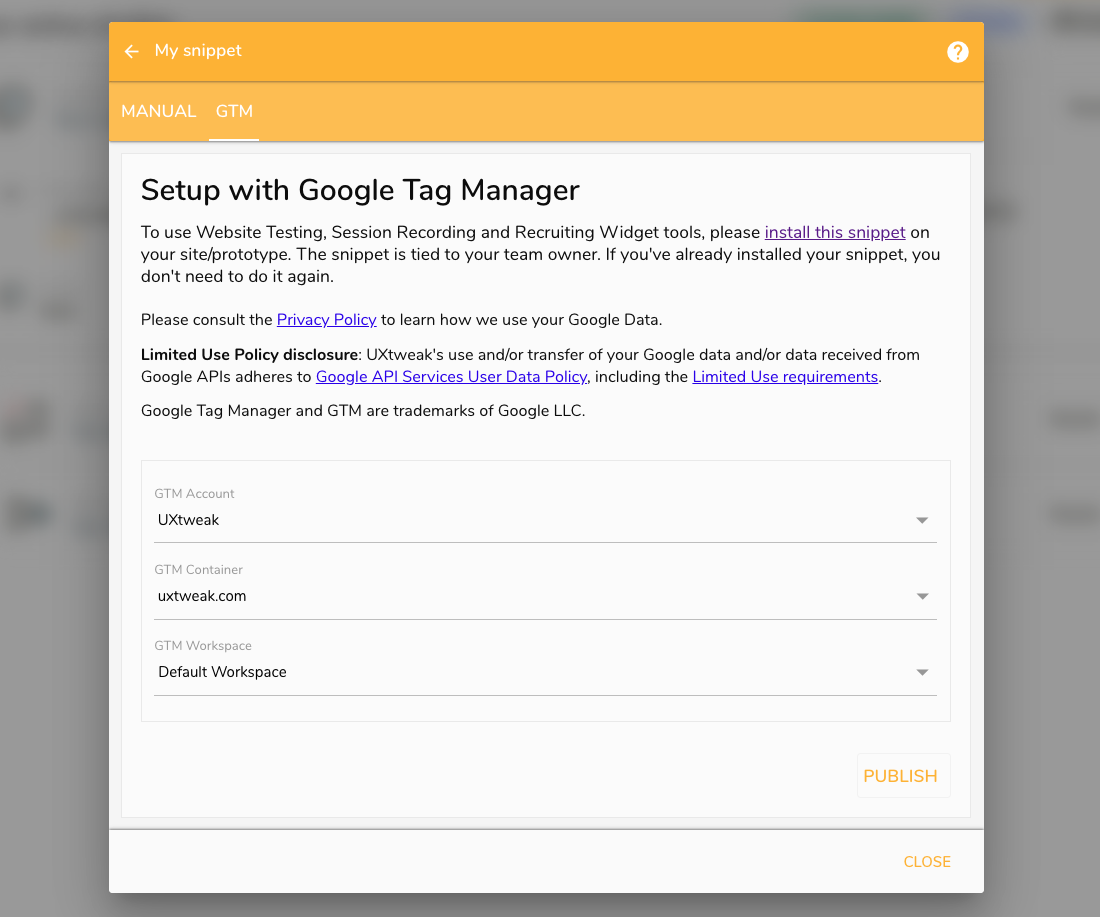This screenshot has width=1100, height=917.
Task: Switch to the MANUAL tab
Action: point(159,112)
